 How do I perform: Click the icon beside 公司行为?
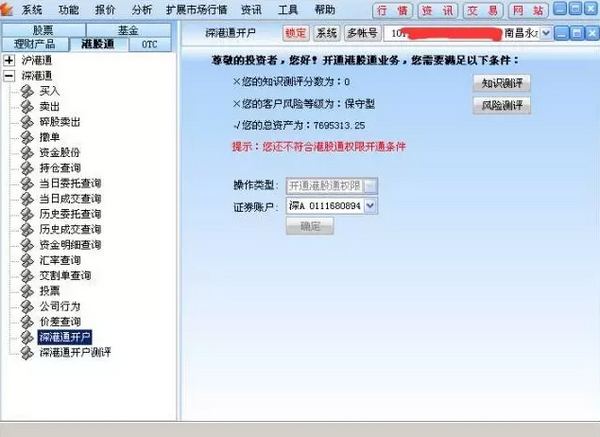tap(27, 306)
